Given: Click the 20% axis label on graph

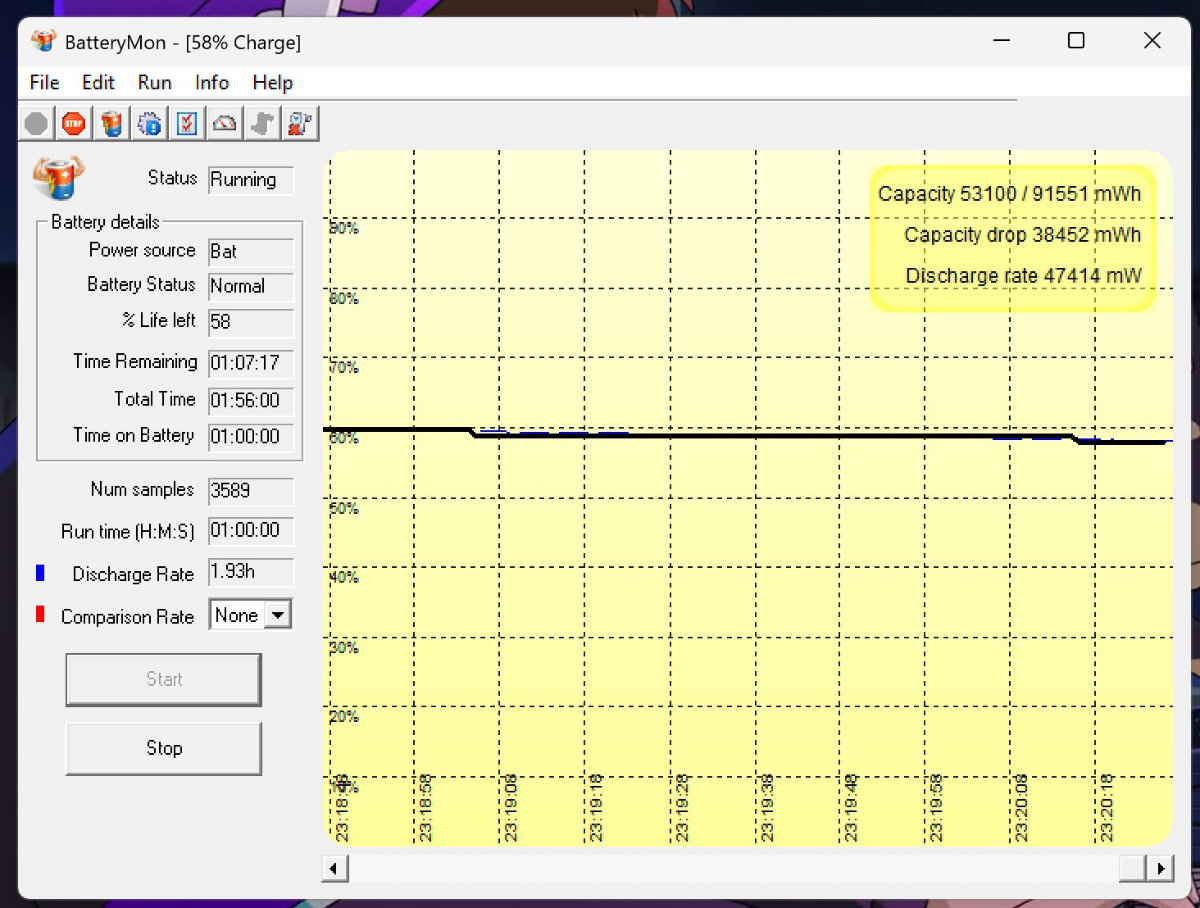Looking at the screenshot, I should [343, 717].
